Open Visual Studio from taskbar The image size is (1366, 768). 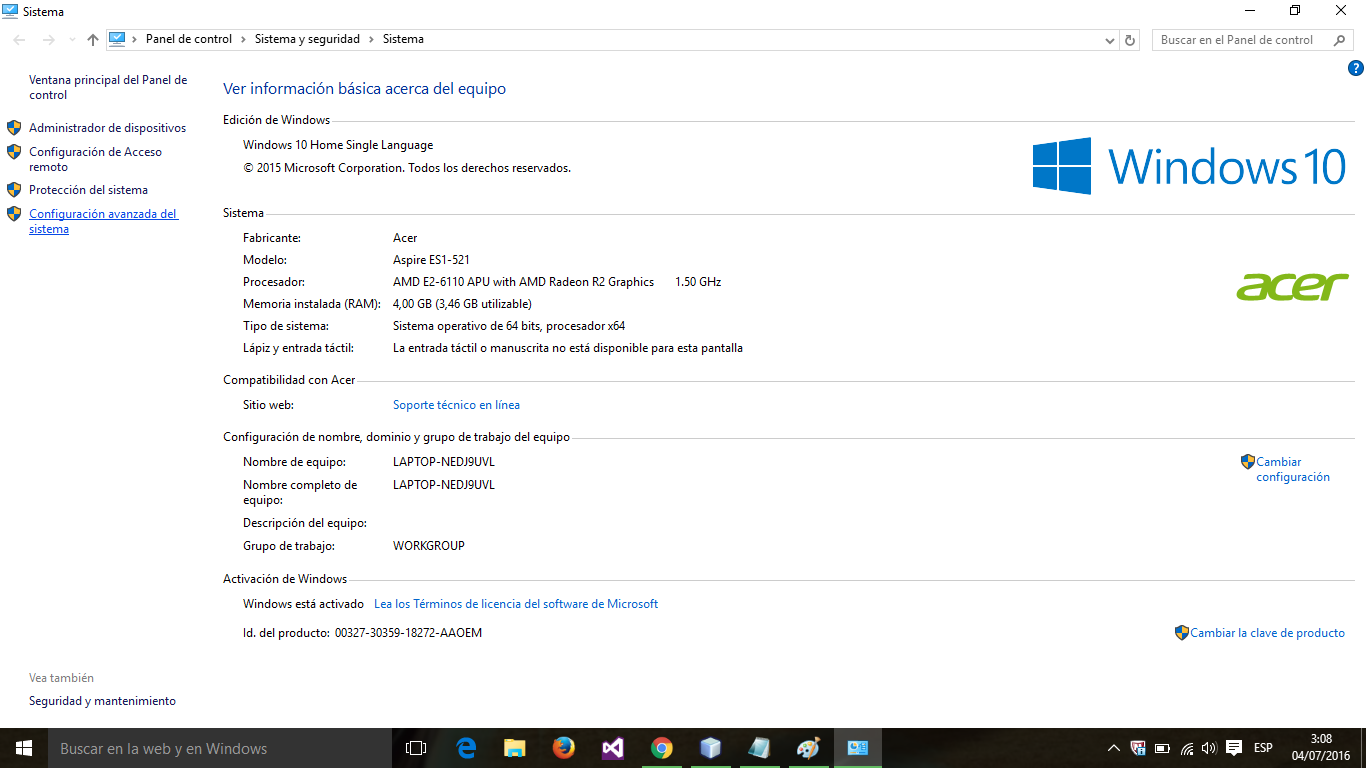613,748
